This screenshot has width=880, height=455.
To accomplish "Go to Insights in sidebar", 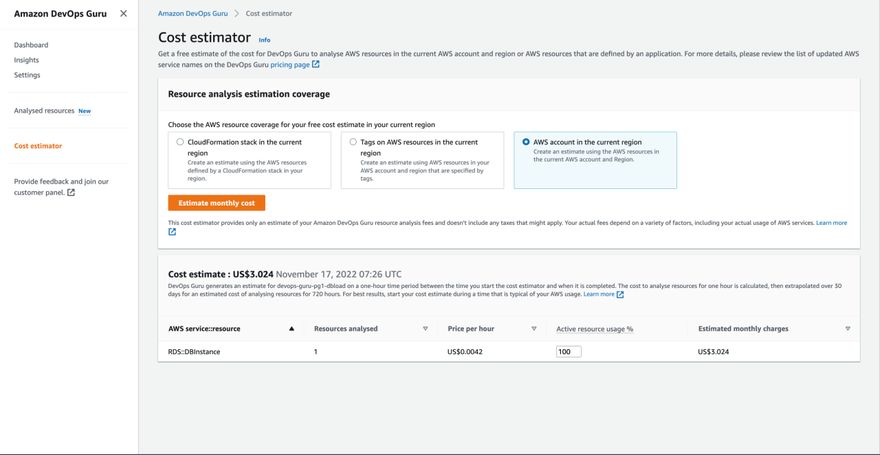I will pyautogui.click(x=26, y=60).
